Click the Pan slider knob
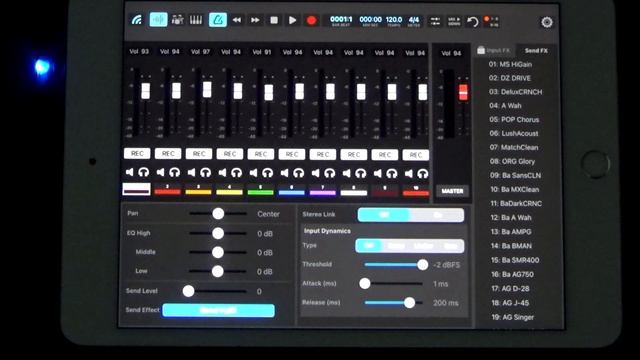 [218, 213]
